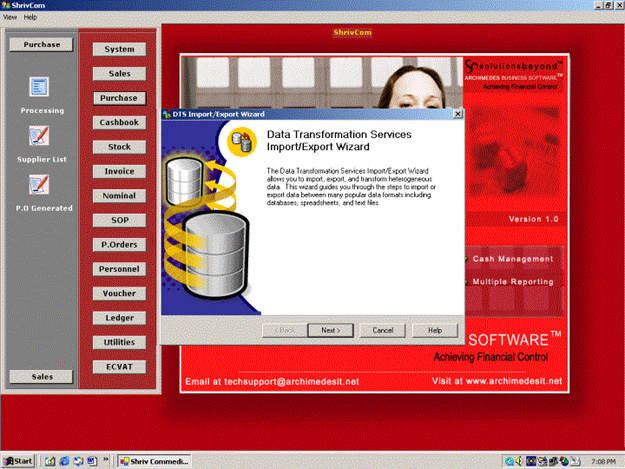Open the Help menu
Viewport: 625px width, 469px height.
point(30,17)
